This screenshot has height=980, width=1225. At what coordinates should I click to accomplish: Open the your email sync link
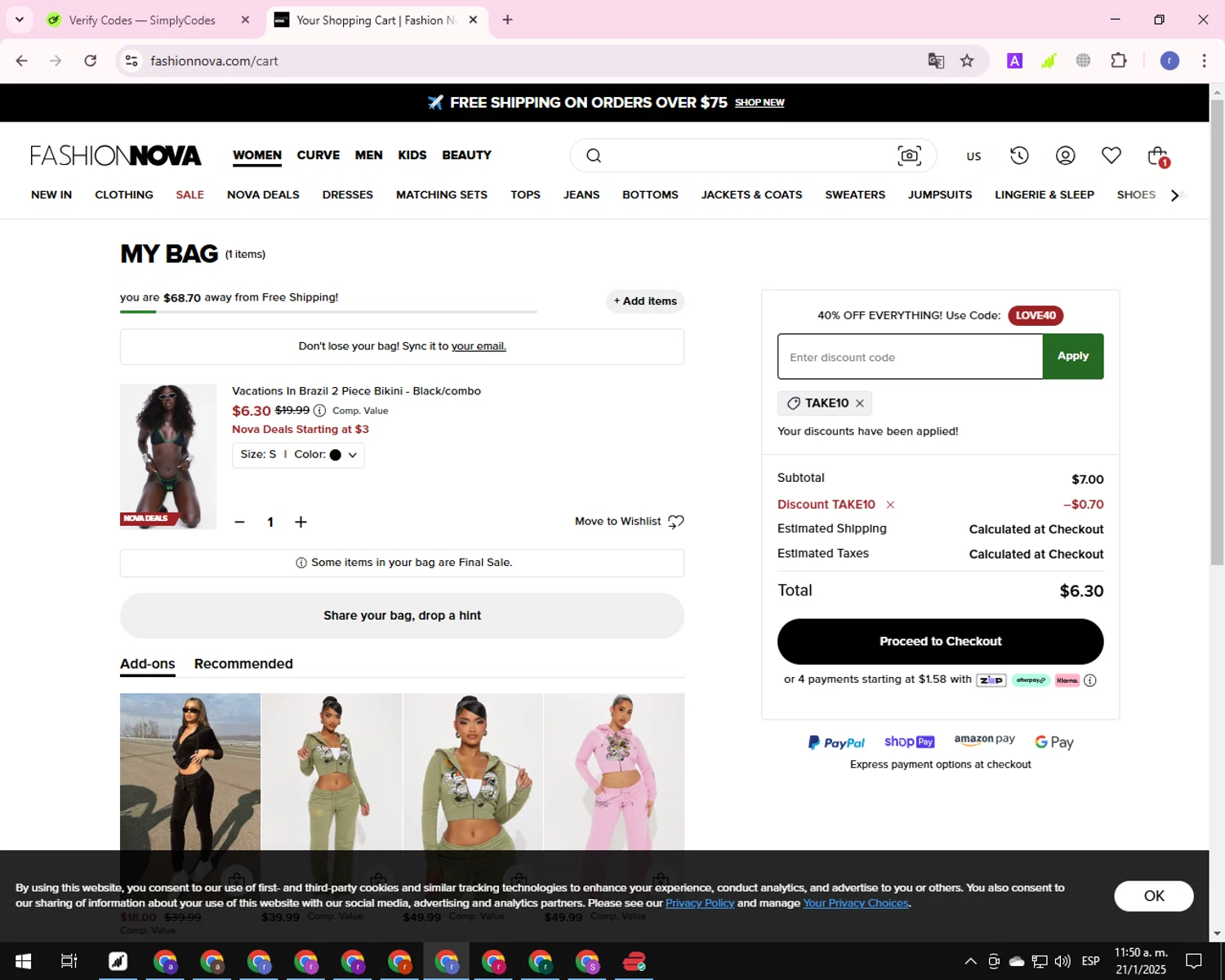479,346
